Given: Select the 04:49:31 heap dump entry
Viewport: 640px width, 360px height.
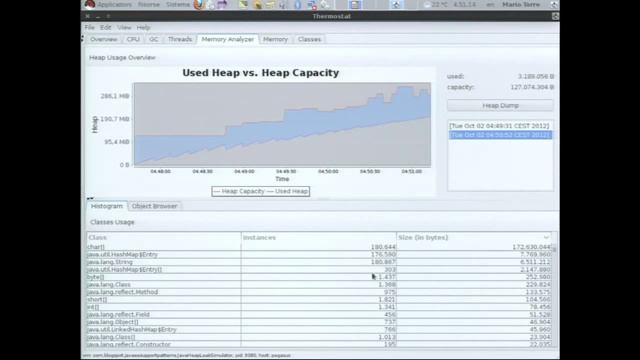Looking at the screenshot, I should (x=499, y=126).
